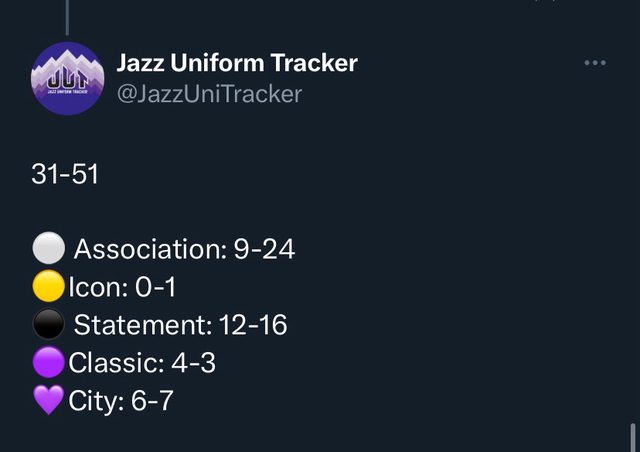
Task: Click the 9-24 record value
Action: [x=264, y=249]
